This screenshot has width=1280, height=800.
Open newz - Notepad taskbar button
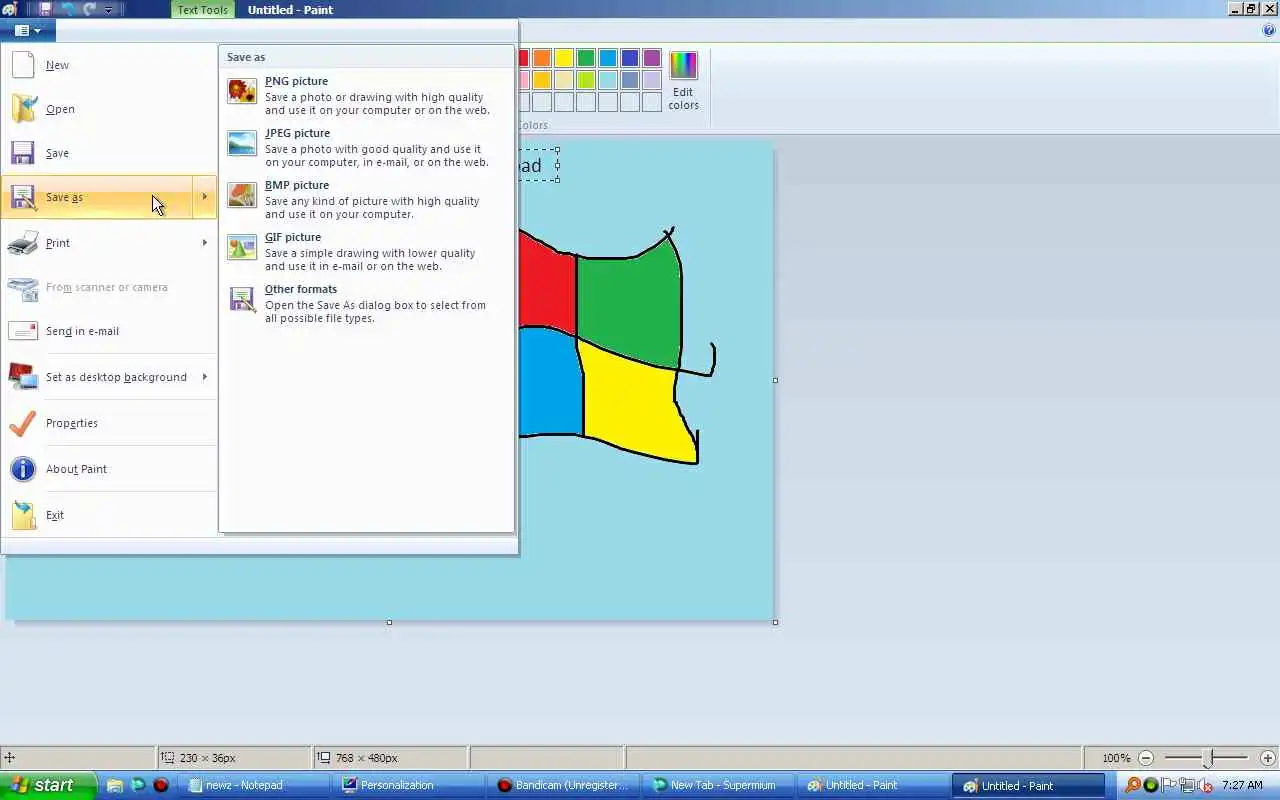(255, 785)
